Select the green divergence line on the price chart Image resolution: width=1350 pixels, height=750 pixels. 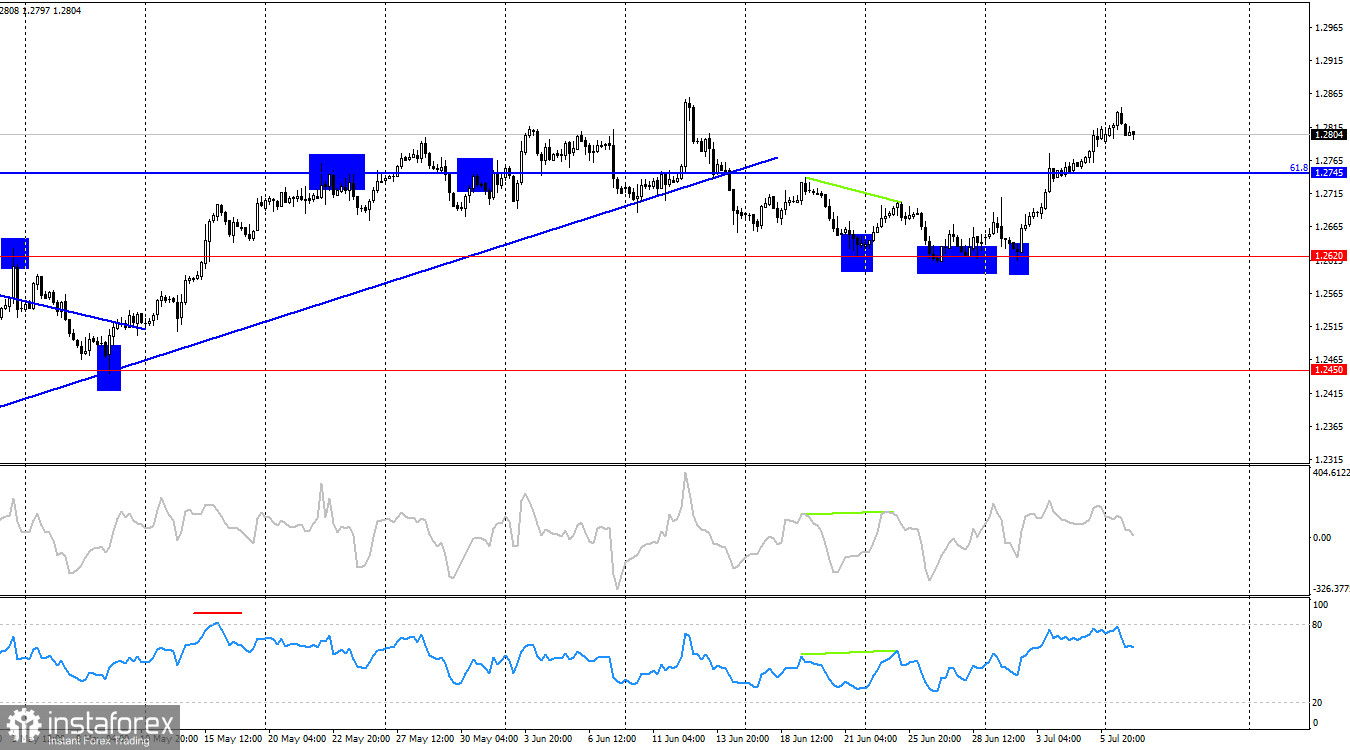(852, 190)
